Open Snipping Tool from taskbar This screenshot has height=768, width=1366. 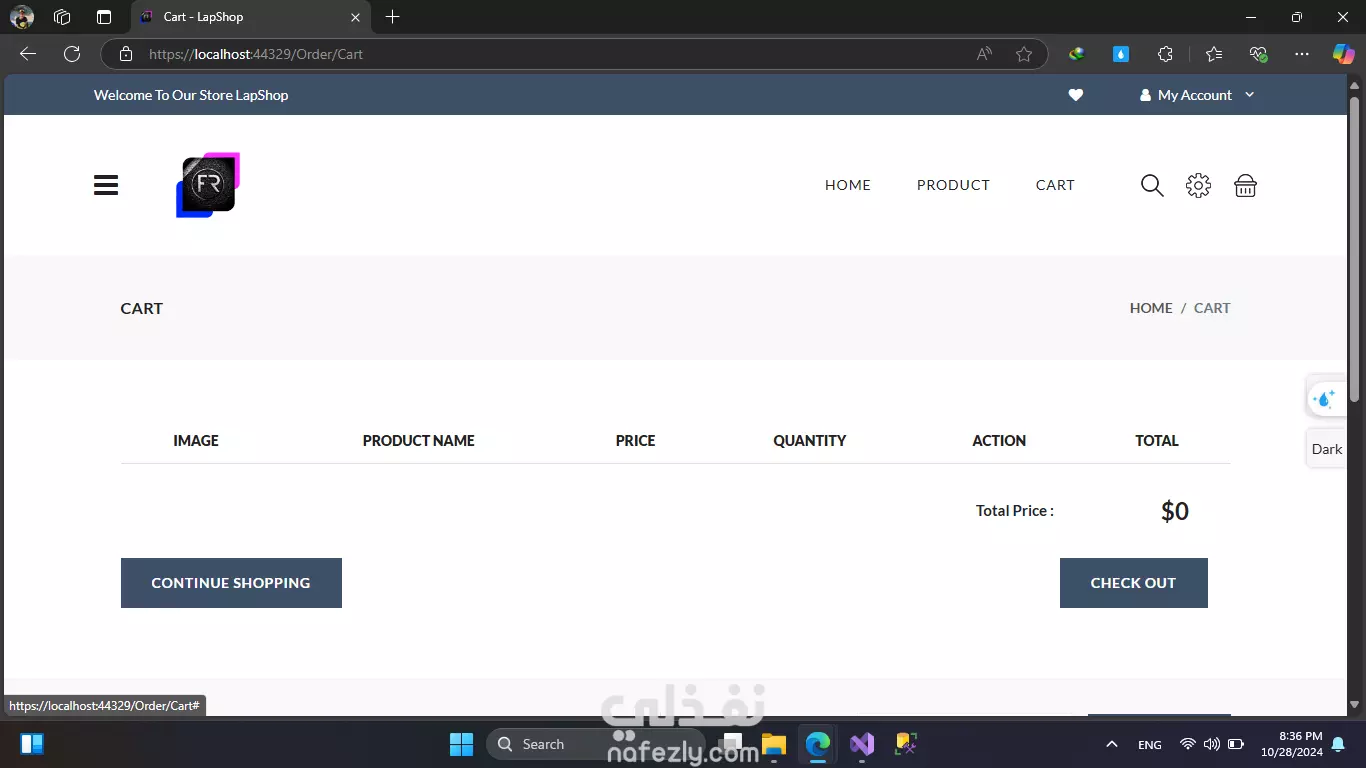tap(906, 744)
